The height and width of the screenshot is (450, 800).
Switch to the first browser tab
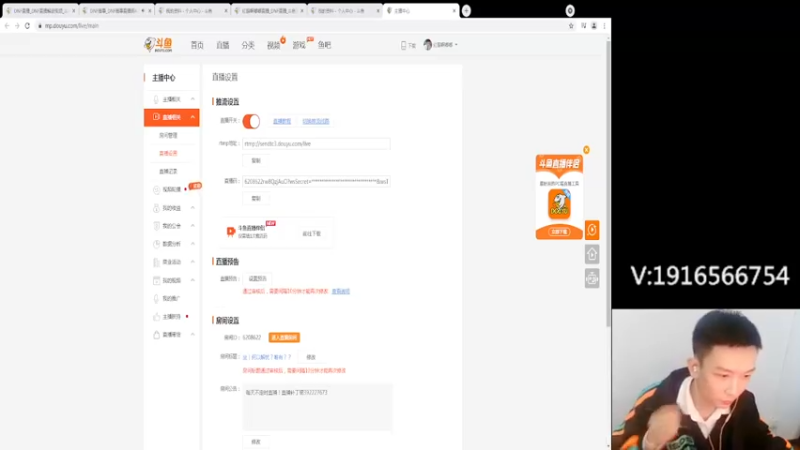pyautogui.click(x=41, y=11)
